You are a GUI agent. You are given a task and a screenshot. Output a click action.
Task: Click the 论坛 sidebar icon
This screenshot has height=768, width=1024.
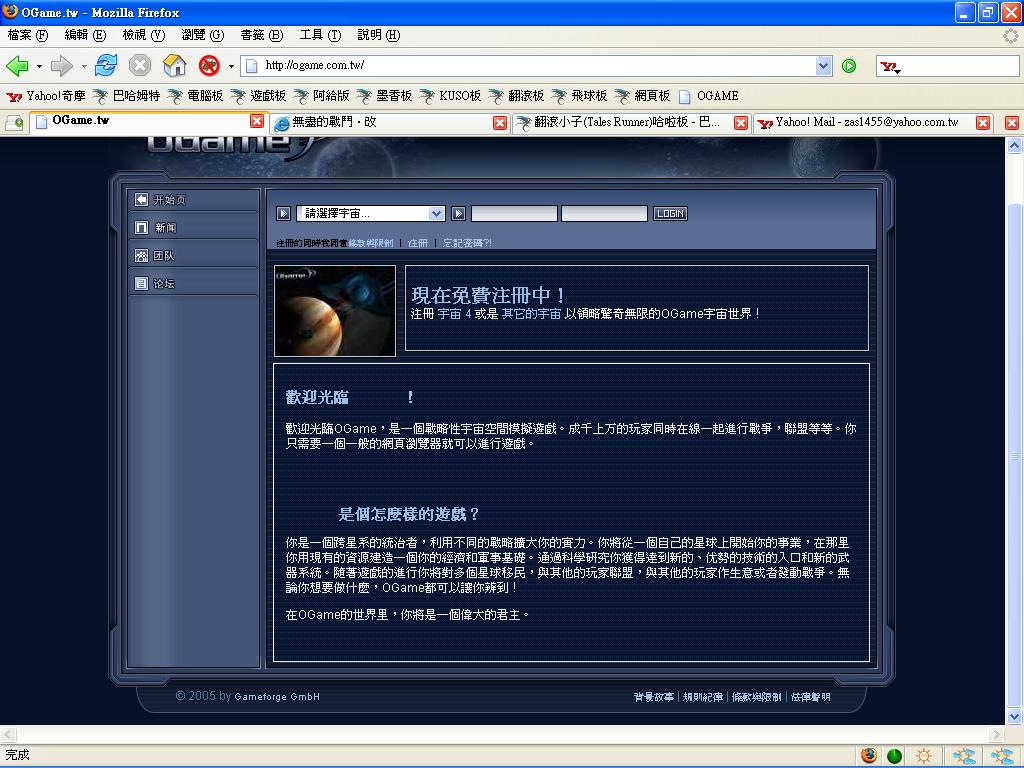141,283
